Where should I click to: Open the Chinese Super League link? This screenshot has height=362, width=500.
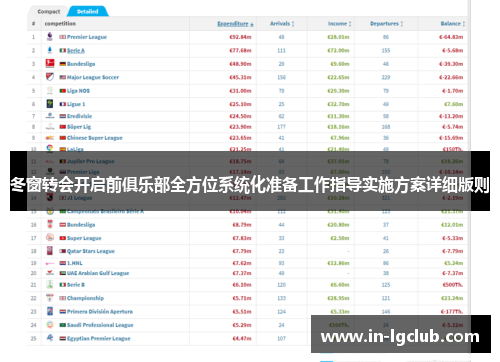click(x=95, y=138)
